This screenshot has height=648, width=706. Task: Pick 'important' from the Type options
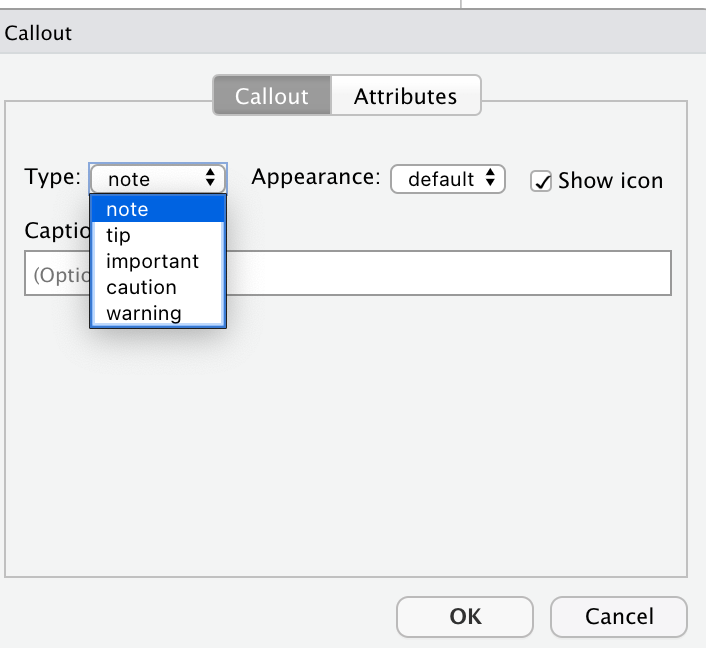click(x=152, y=261)
